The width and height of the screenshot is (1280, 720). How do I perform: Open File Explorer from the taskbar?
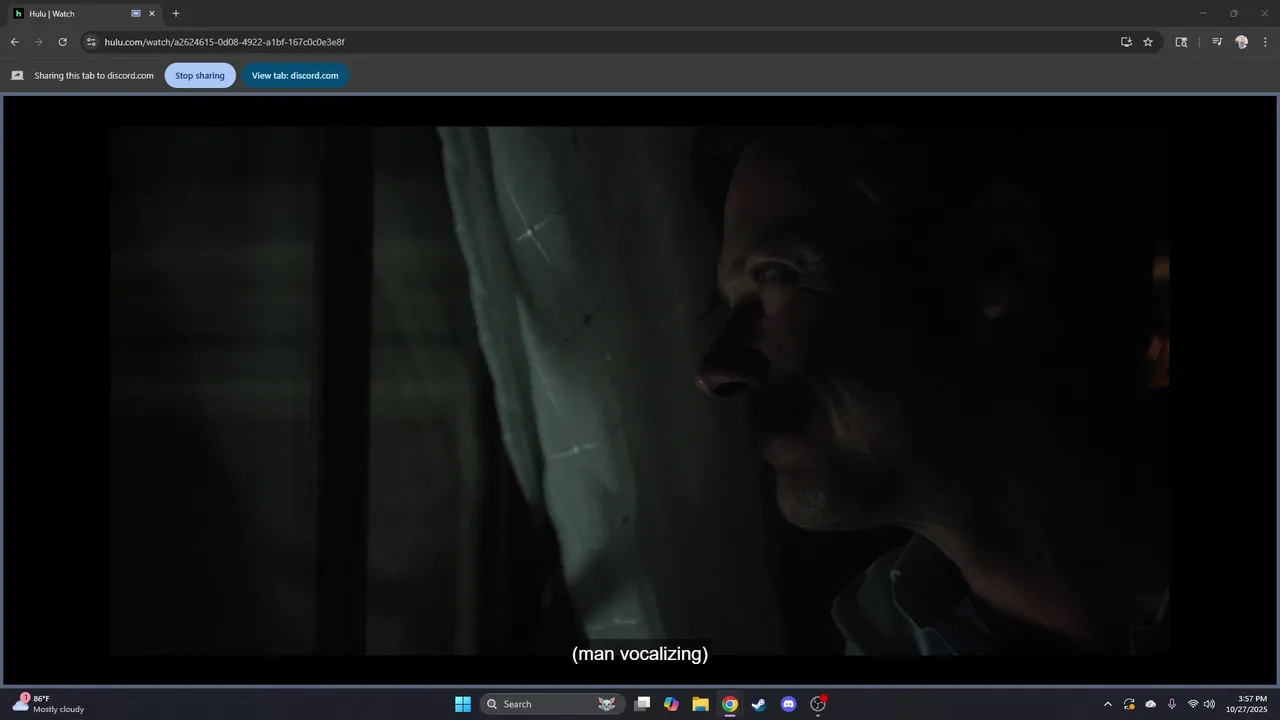click(x=701, y=704)
